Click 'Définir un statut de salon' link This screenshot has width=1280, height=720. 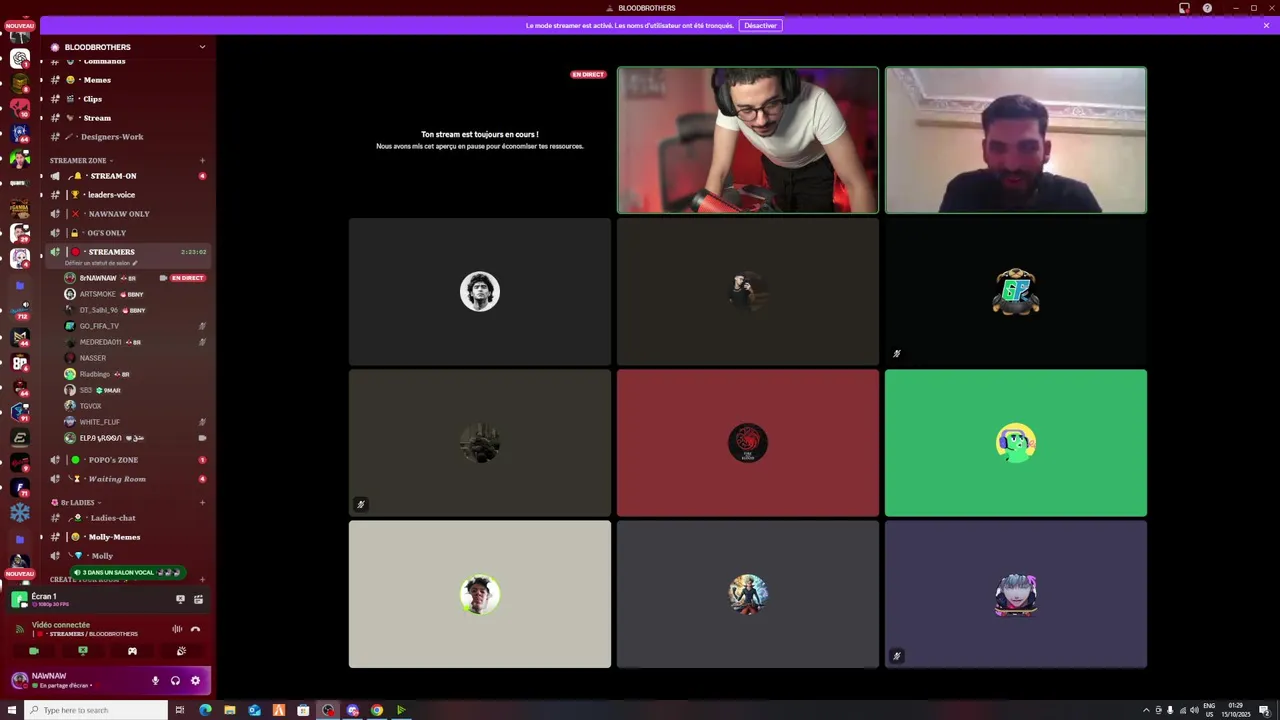pos(101,263)
